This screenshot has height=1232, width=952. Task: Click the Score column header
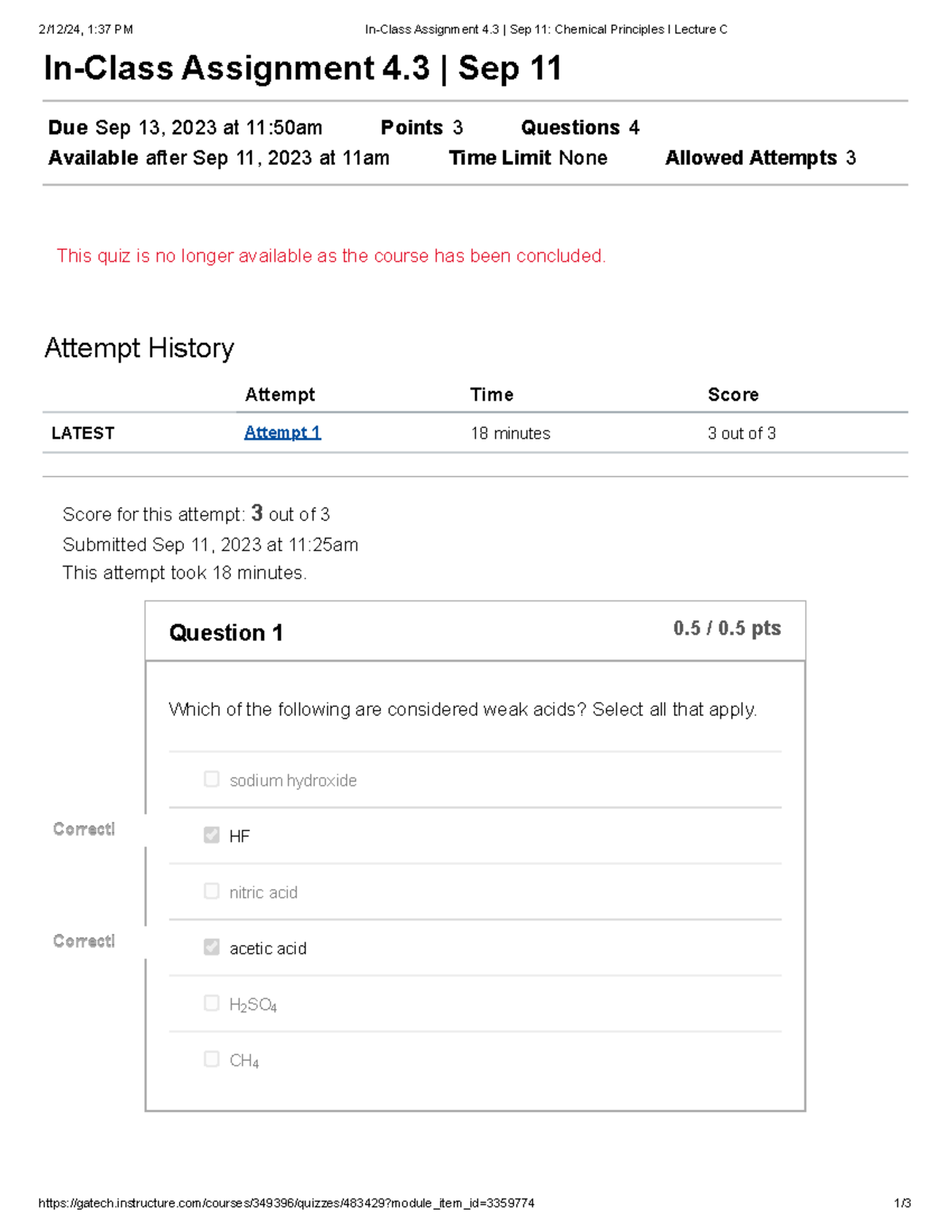[x=733, y=394]
